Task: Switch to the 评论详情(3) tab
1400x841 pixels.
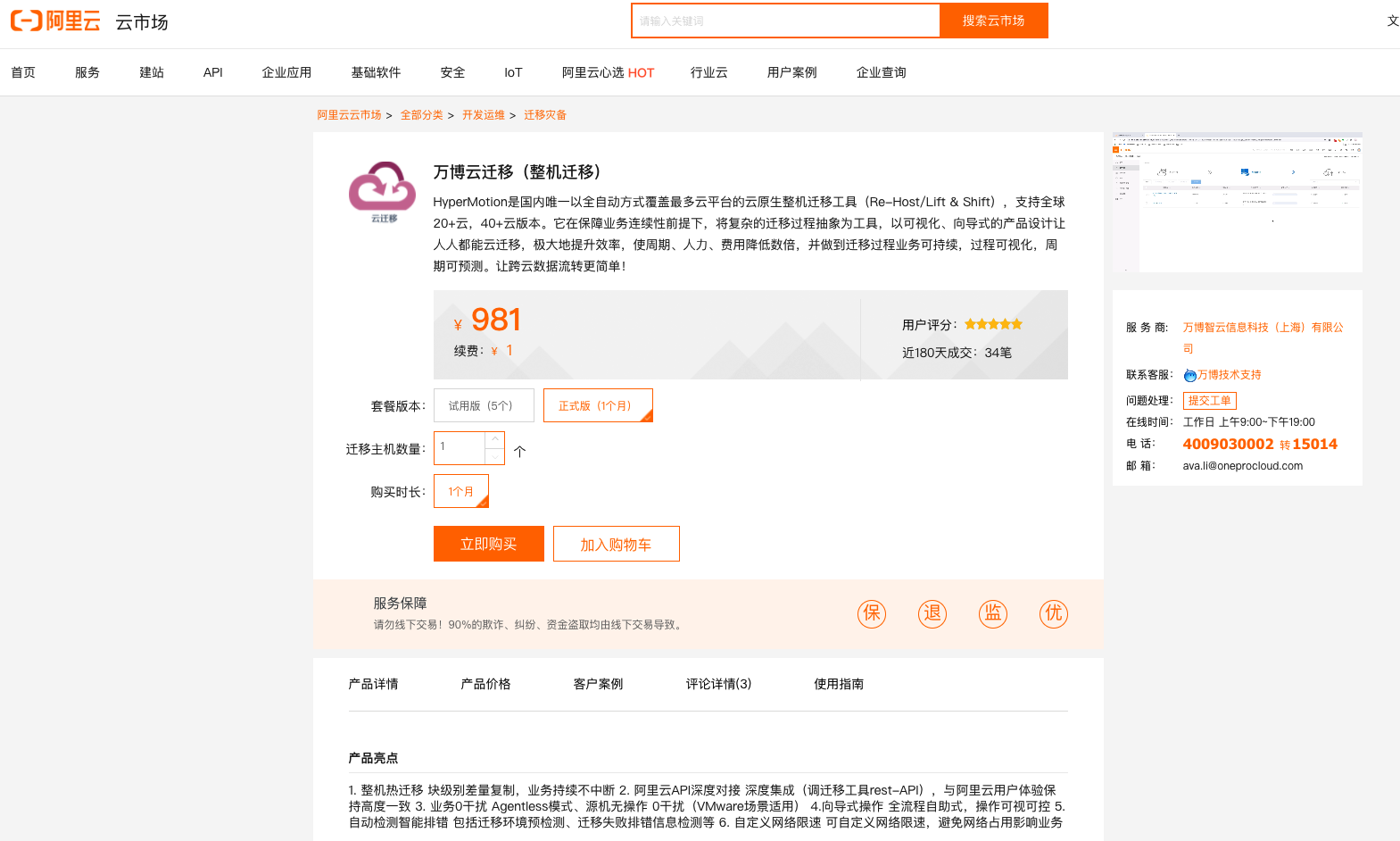Action: click(719, 684)
